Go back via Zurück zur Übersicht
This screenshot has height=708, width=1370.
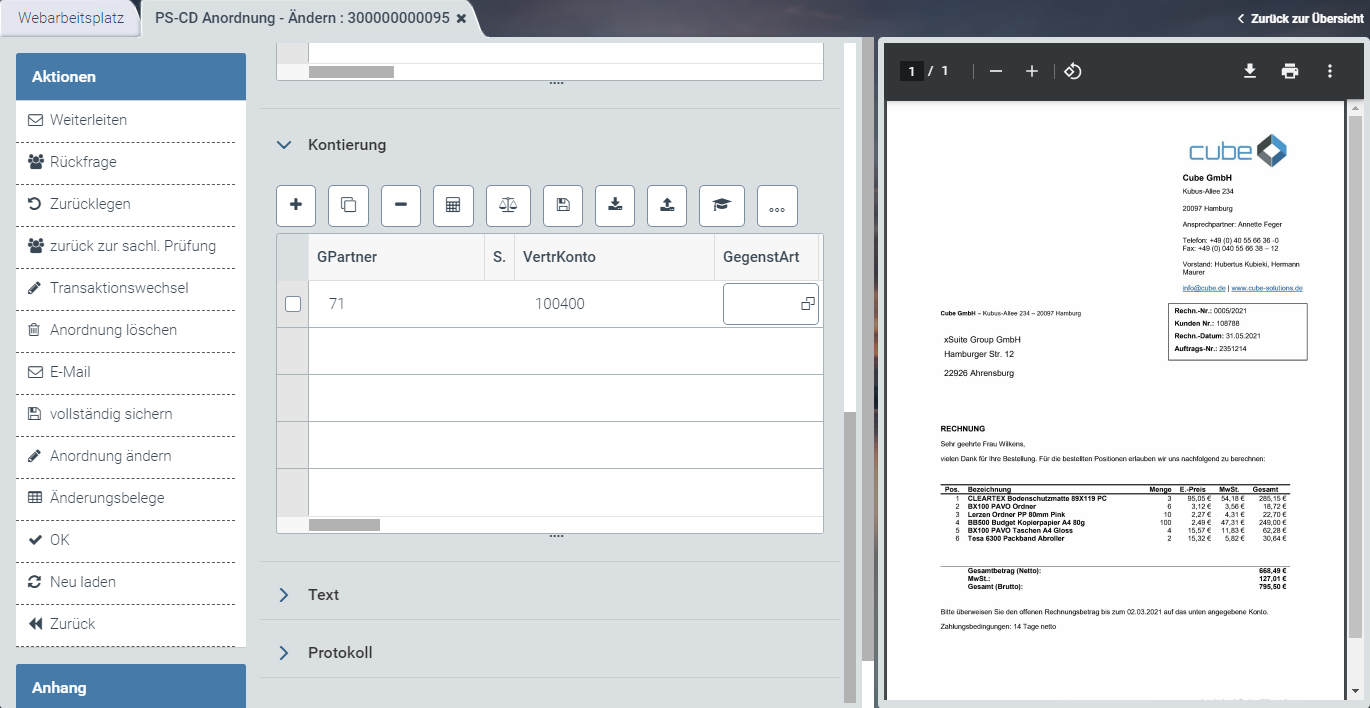pyautogui.click(x=1300, y=19)
